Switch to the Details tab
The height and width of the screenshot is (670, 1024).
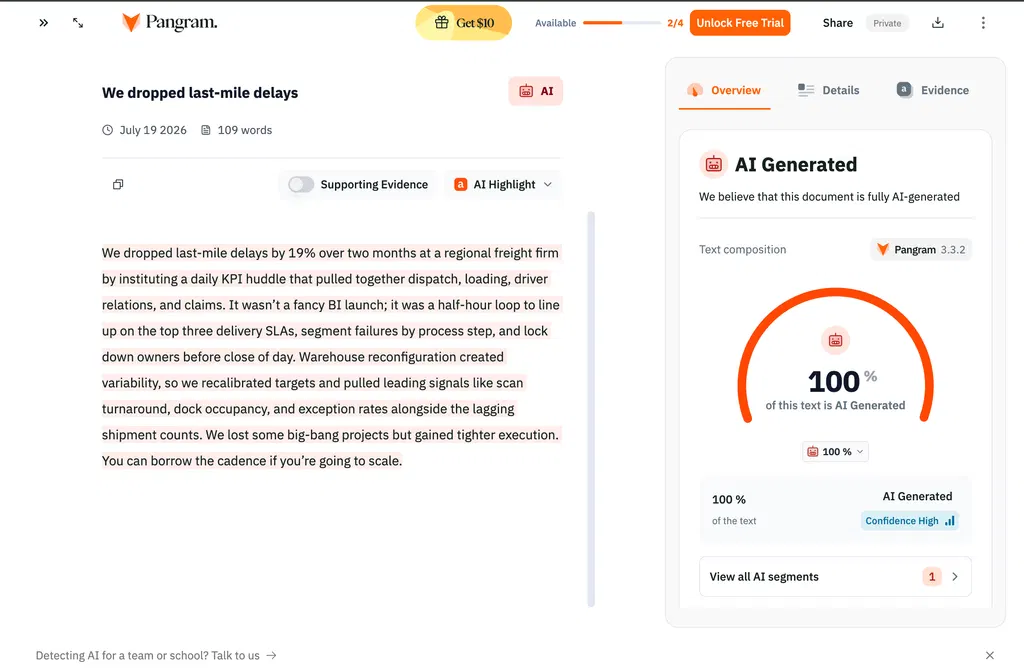click(x=828, y=90)
